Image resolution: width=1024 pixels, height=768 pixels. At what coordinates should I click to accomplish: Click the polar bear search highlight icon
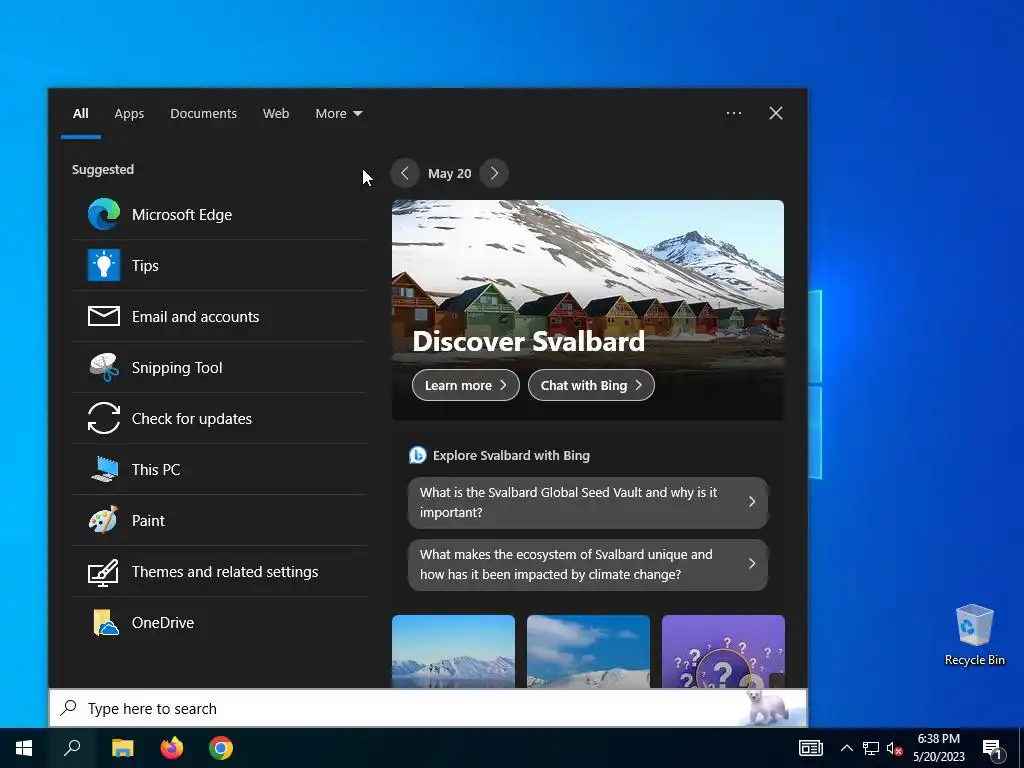pos(769,707)
